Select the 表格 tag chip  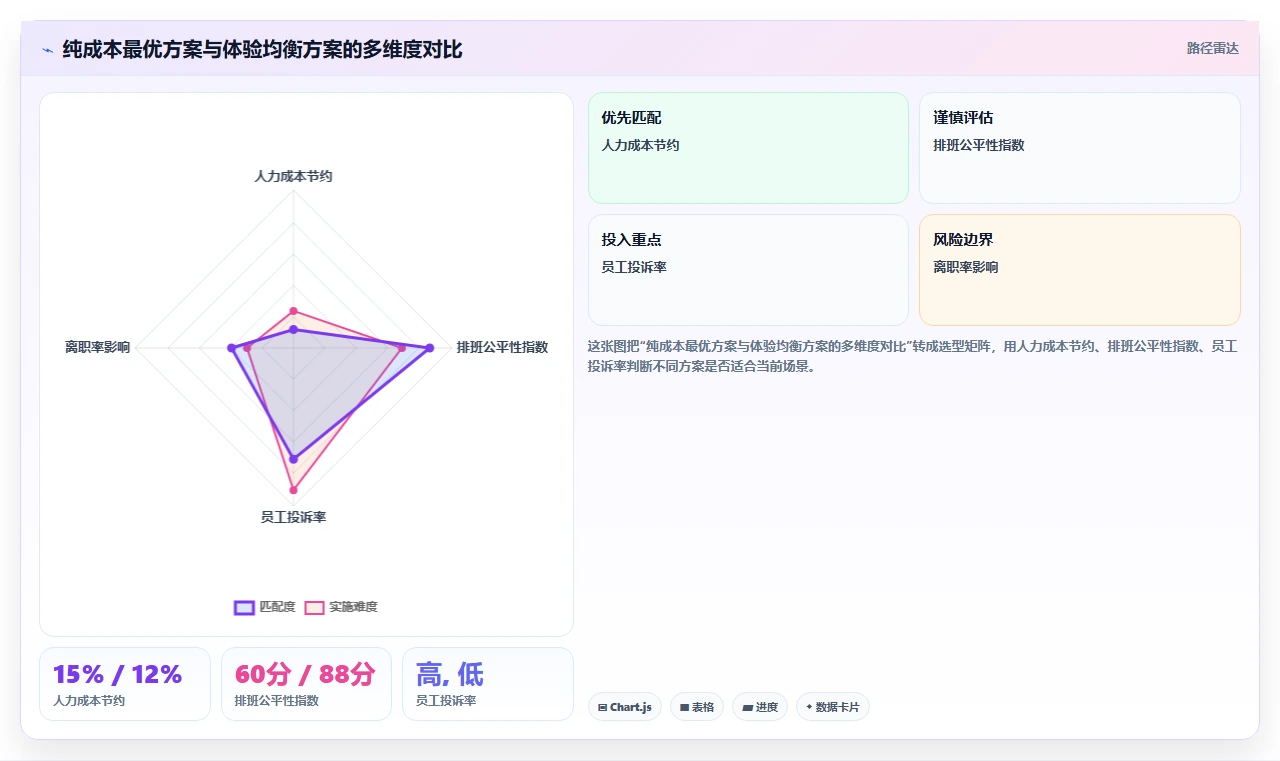click(x=697, y=707)
